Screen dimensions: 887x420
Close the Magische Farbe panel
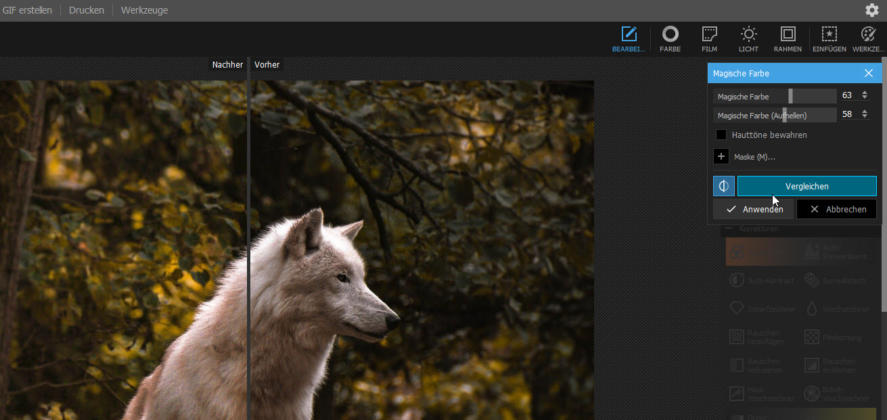click(868, 74)
